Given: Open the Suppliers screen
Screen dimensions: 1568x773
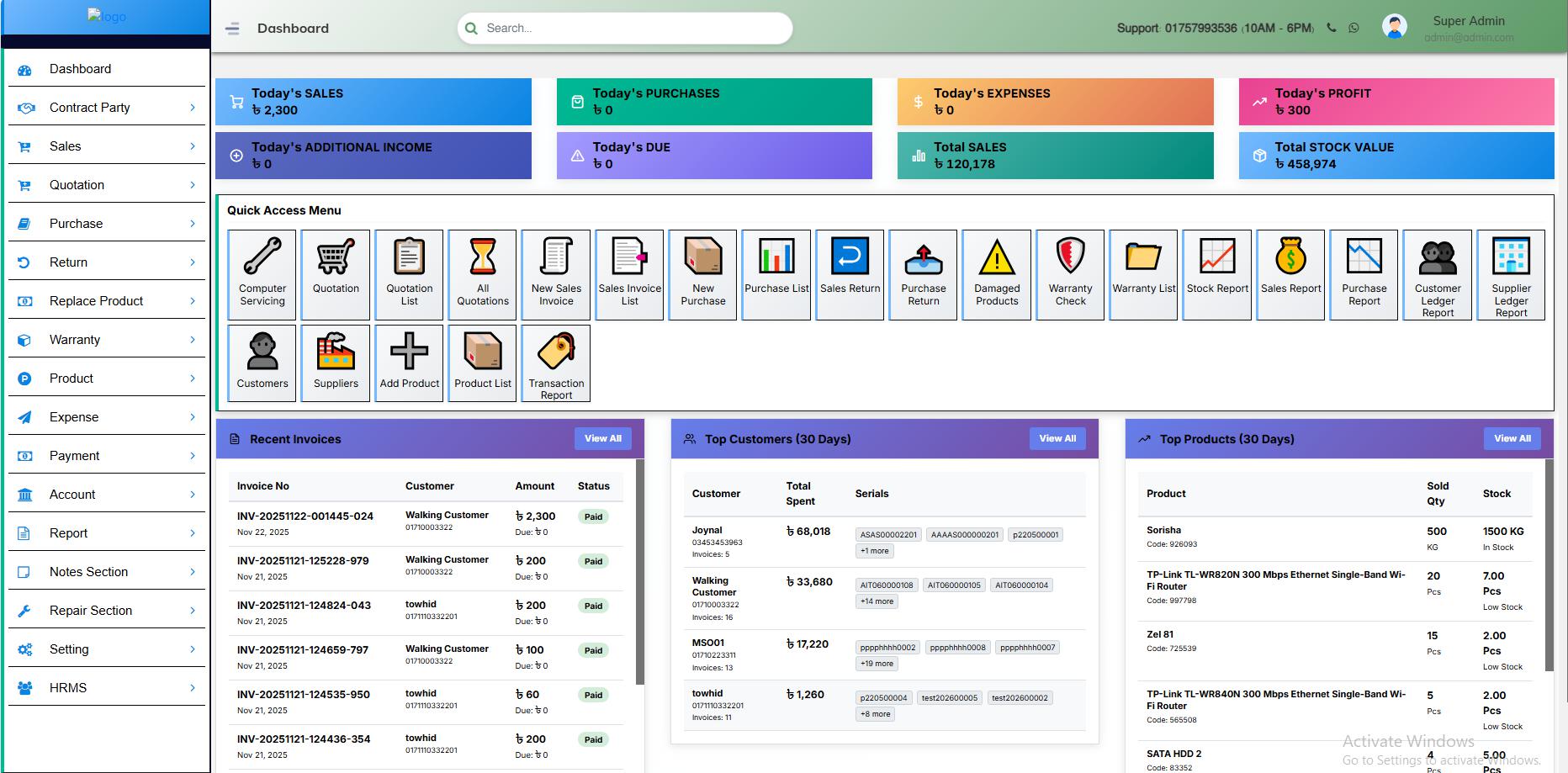Looking at the screenshot, I should pos(335,363).
